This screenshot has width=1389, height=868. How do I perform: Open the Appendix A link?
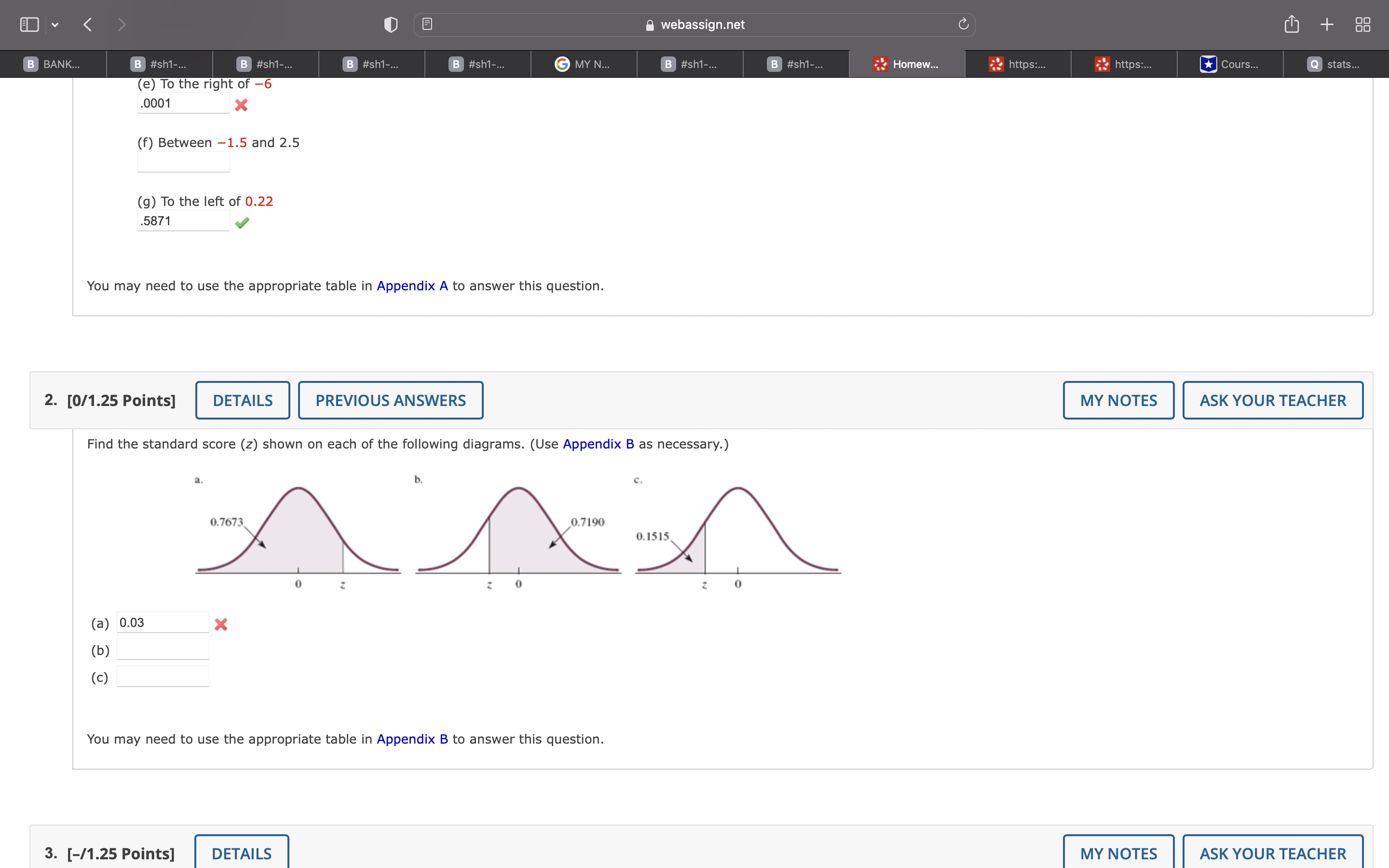411,286
